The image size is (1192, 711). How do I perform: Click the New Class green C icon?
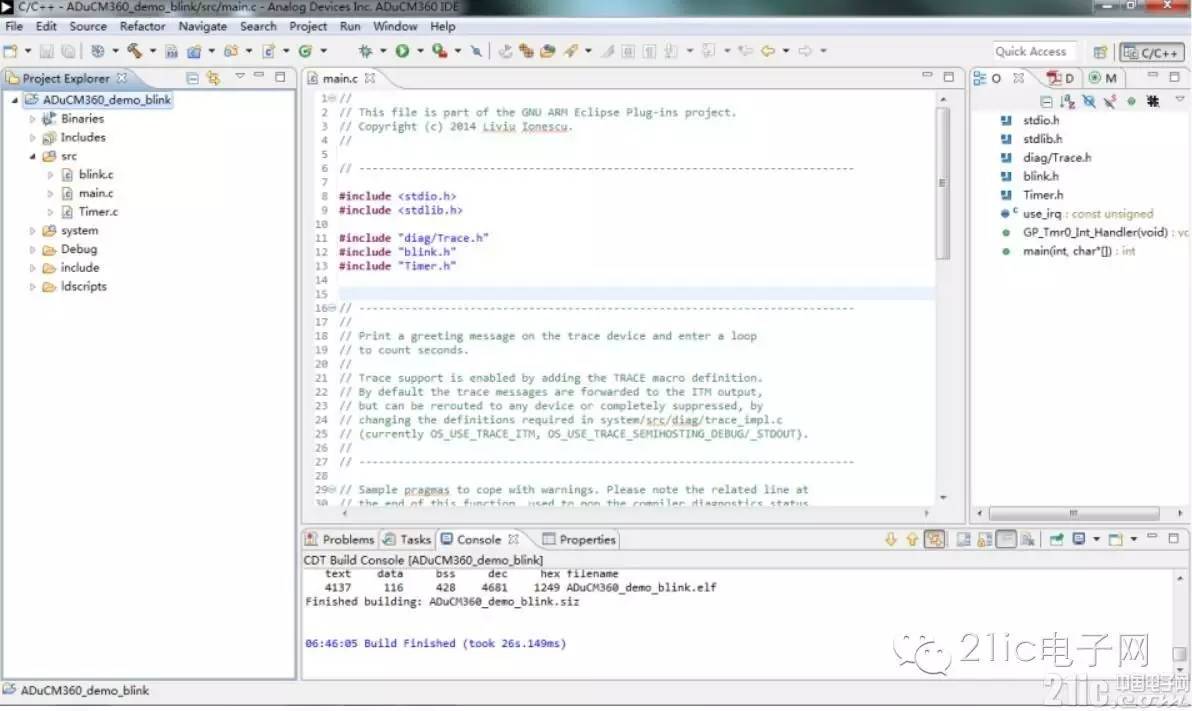coord(305,51)
